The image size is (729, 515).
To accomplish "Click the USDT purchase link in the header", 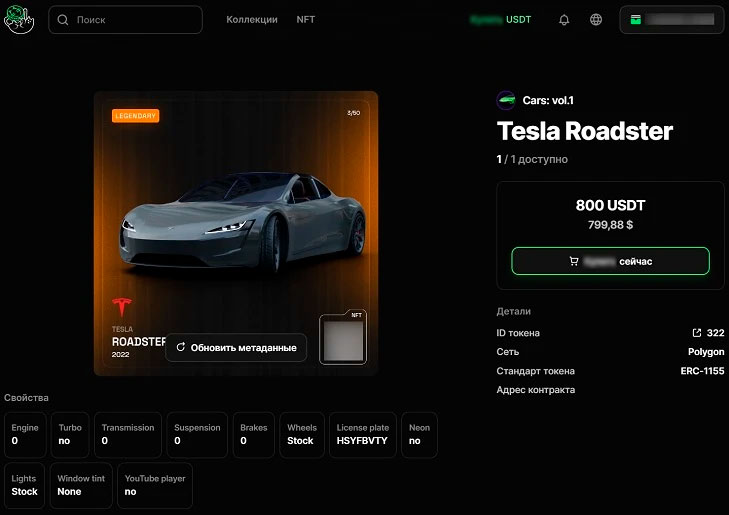I will tap(501, 20).
